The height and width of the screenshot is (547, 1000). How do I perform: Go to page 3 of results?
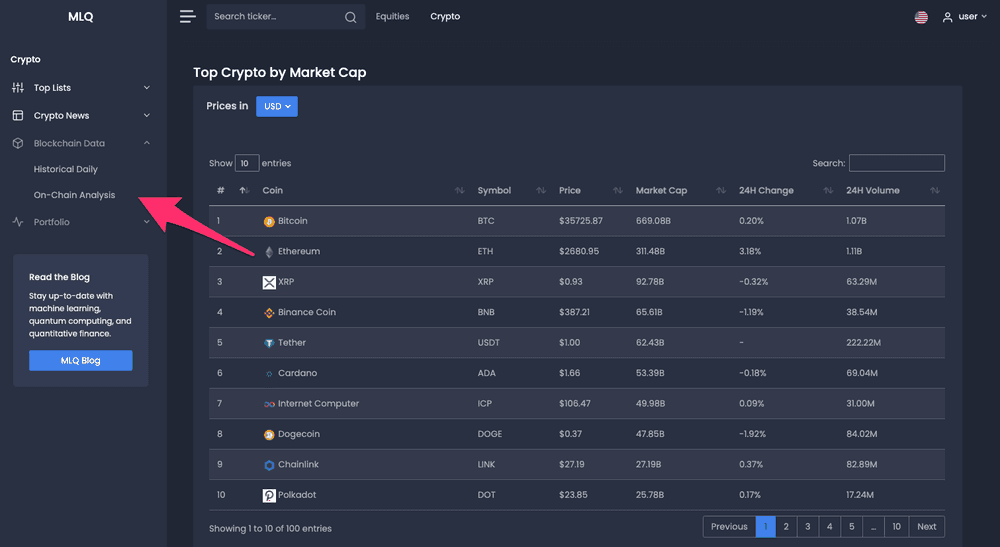coord(808,527)
